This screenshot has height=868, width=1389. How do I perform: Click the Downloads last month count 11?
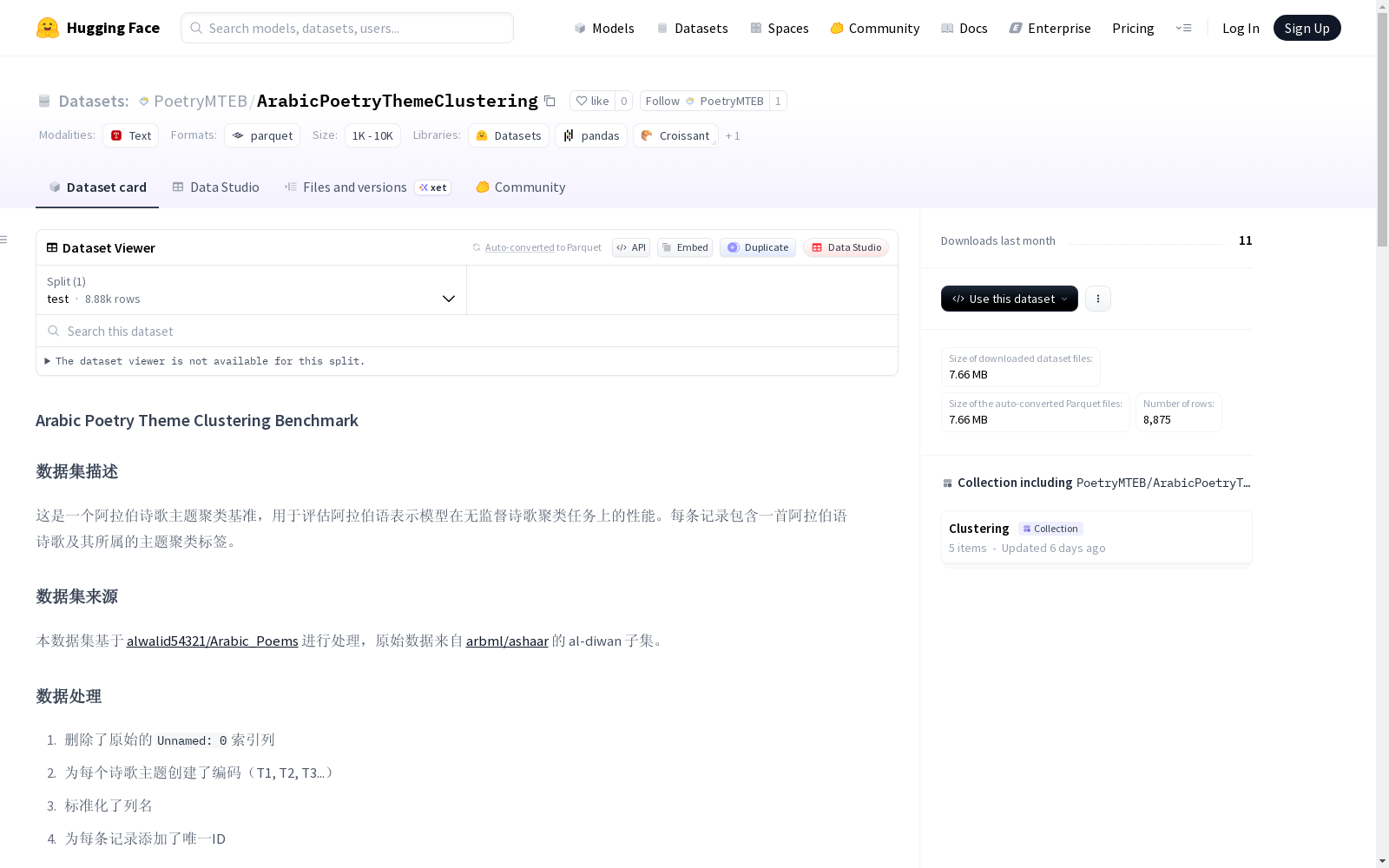[x=1245, y=240]
